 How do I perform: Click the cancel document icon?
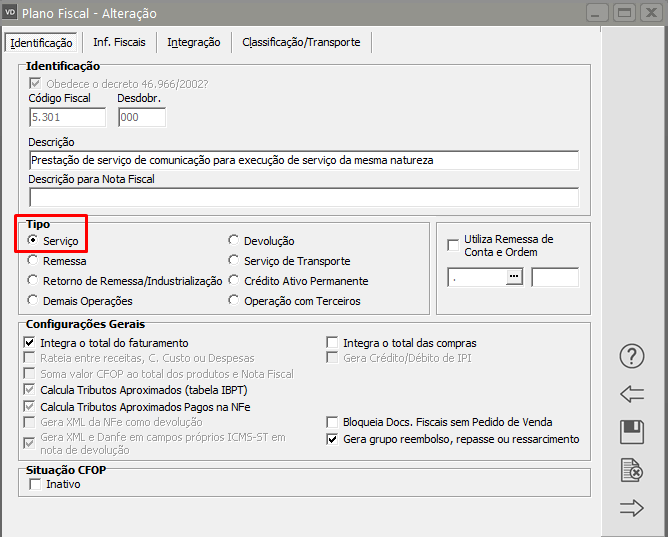pyautogui.click(x=632, y=469)
